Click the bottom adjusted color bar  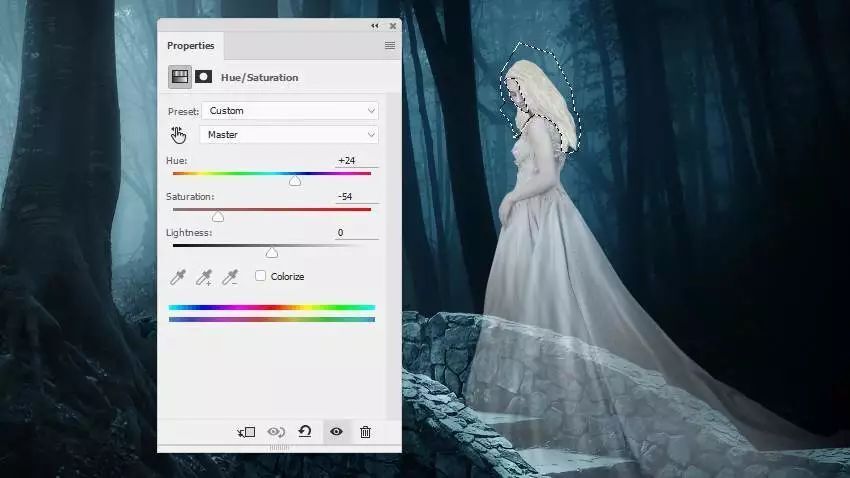click(272, 320)
